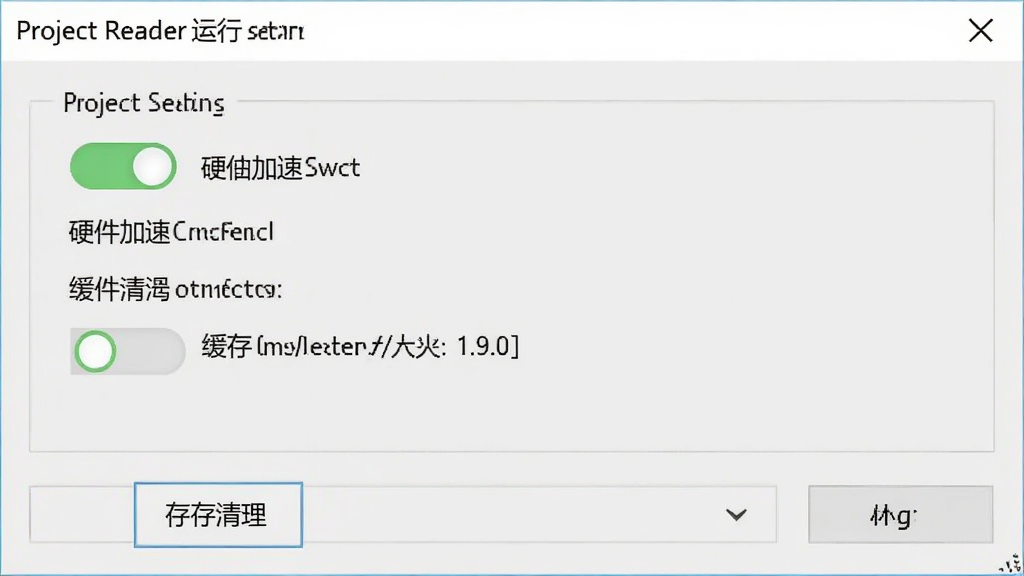The width and height of the screenshot is (1024, 576).
Task: Click the Project Settings group heading
Action: pos(144,103)
